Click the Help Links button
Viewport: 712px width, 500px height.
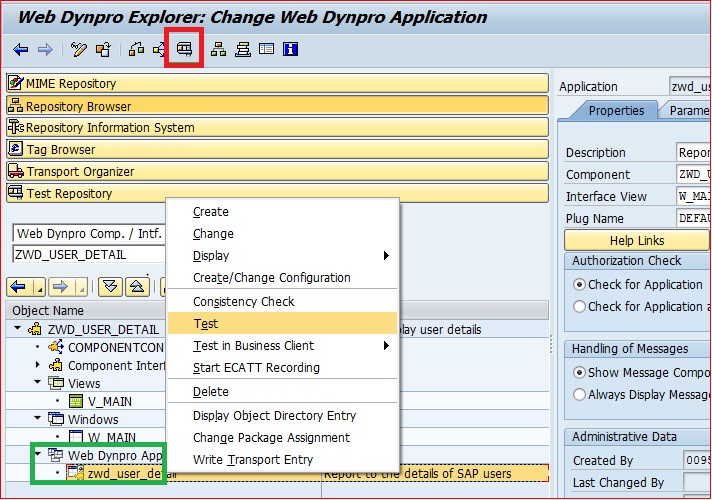(x=637, y=240)
